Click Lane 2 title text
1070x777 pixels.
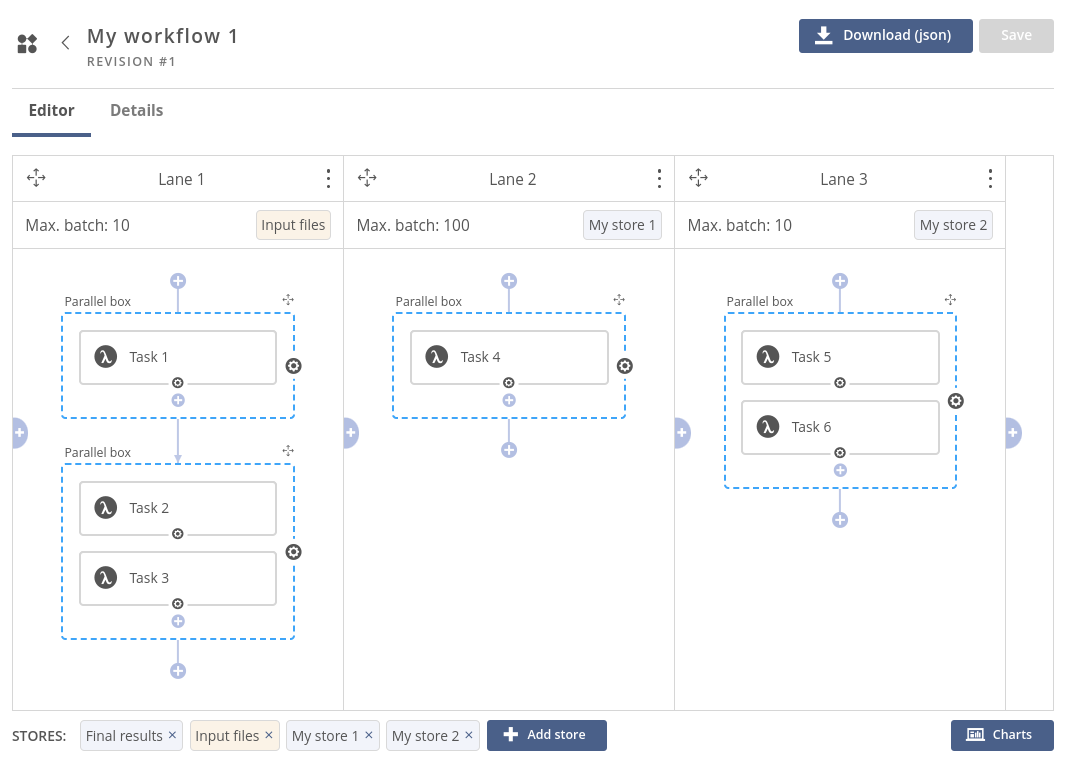pos(512,179)
